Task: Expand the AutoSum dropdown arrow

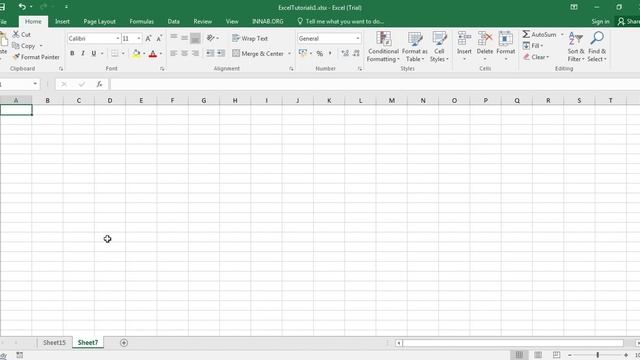Action: pyautogui.click(x=562, y=35)
